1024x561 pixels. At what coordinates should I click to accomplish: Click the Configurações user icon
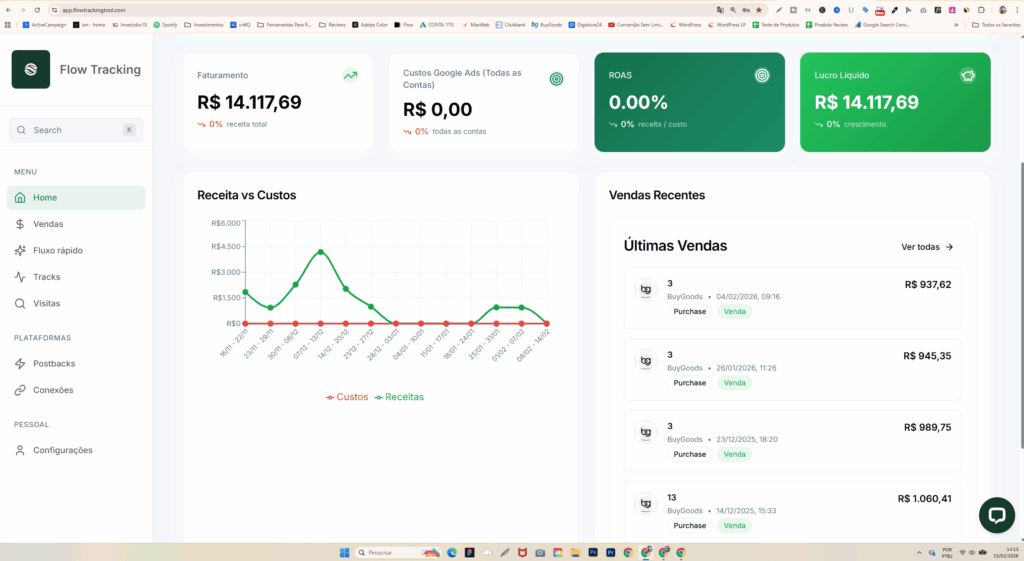[20, 450]
